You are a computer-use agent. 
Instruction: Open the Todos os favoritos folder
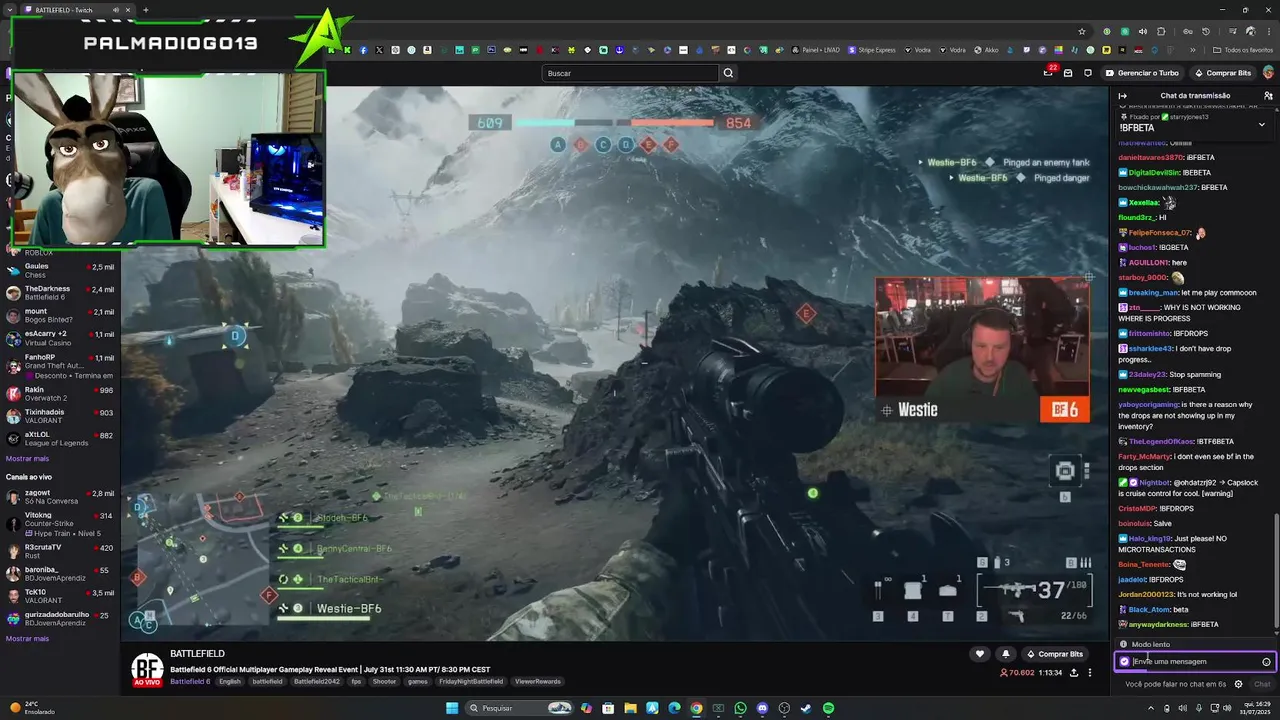1243,50
